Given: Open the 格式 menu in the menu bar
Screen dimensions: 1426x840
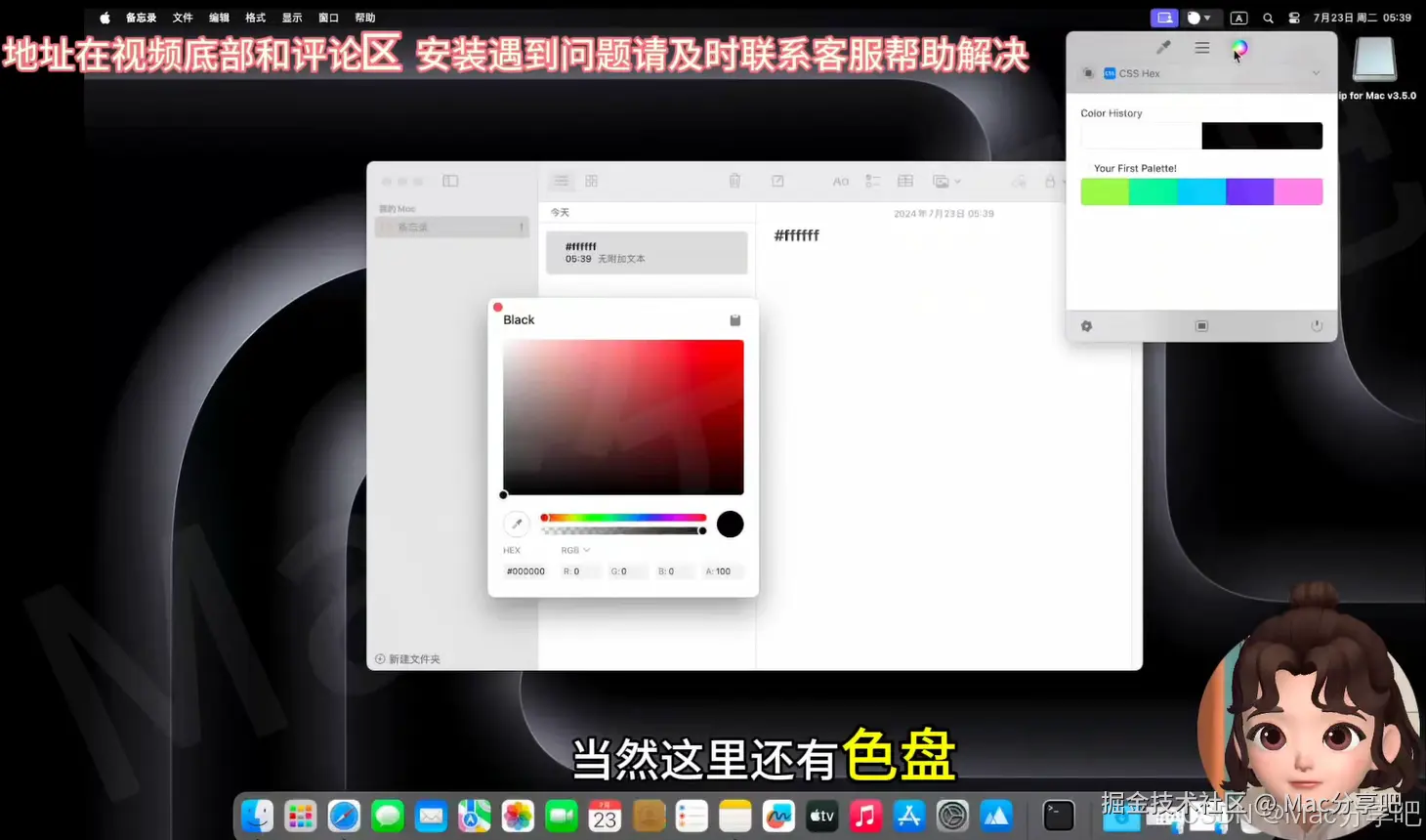Looking at the screenshot, I should [255, 17].
